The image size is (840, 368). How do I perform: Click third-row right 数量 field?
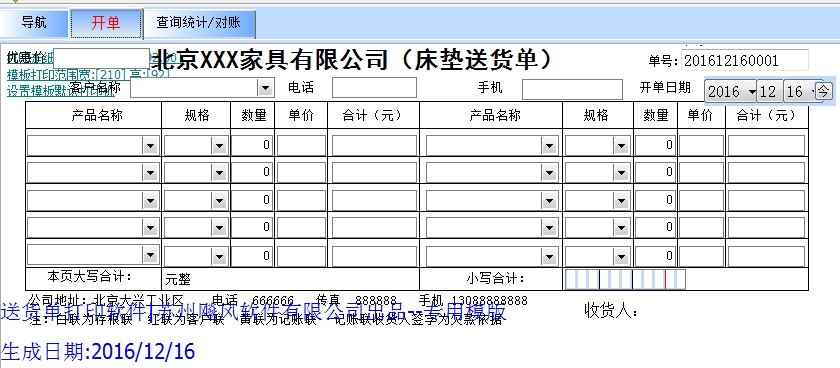655,200
